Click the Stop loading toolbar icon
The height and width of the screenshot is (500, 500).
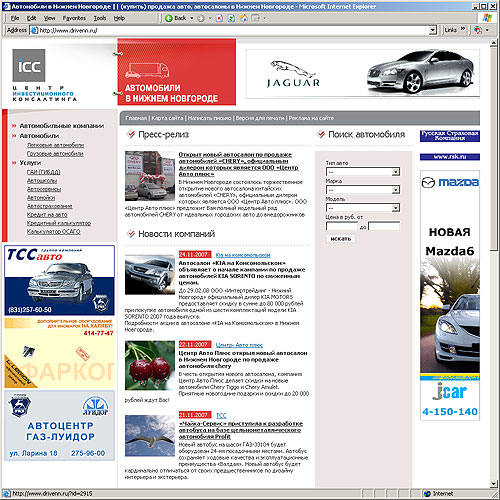[219, 18]
